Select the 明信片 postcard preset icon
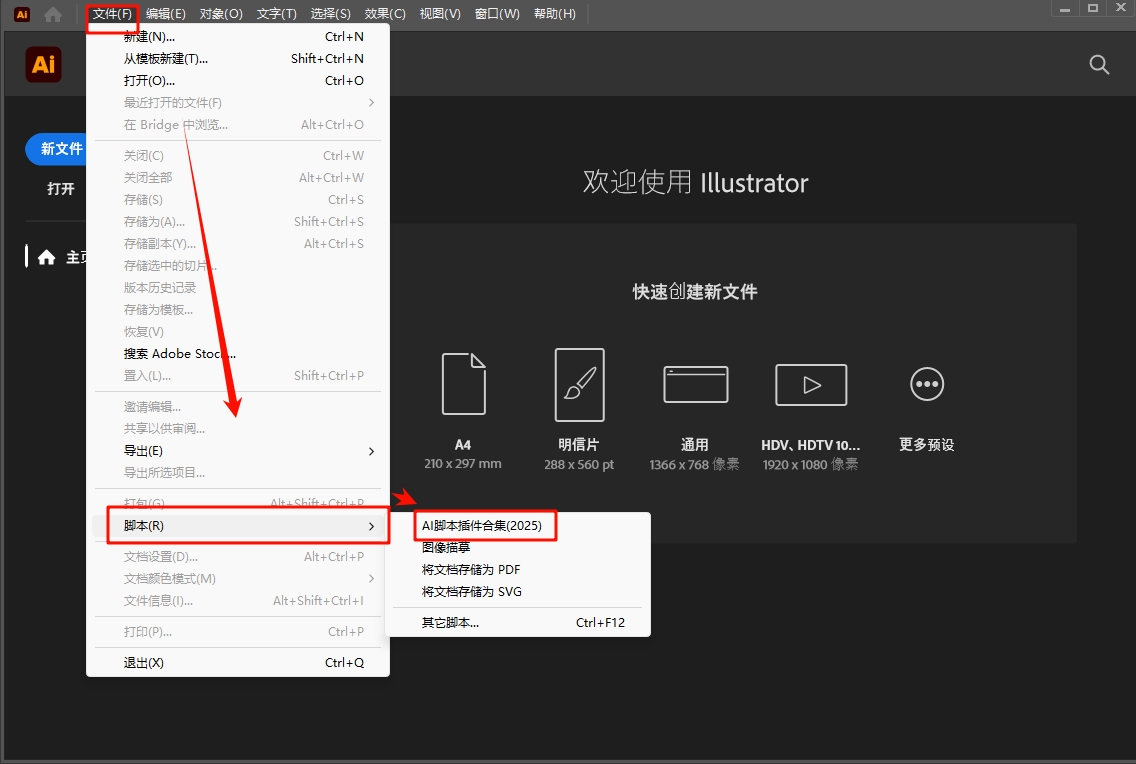 tap(579, 383)
